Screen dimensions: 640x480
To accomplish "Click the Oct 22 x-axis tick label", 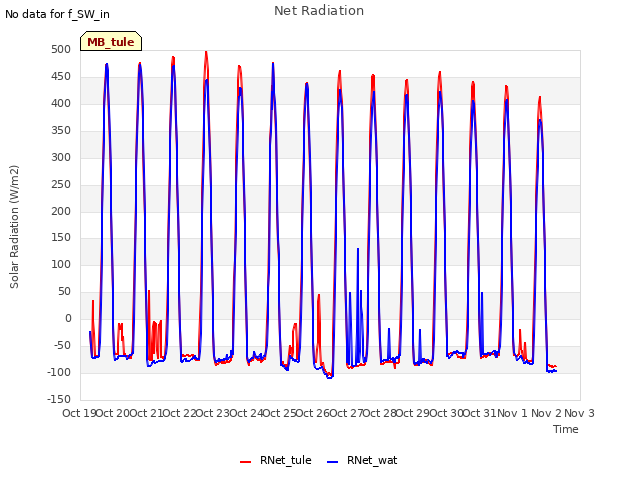I will coord(179,413).
